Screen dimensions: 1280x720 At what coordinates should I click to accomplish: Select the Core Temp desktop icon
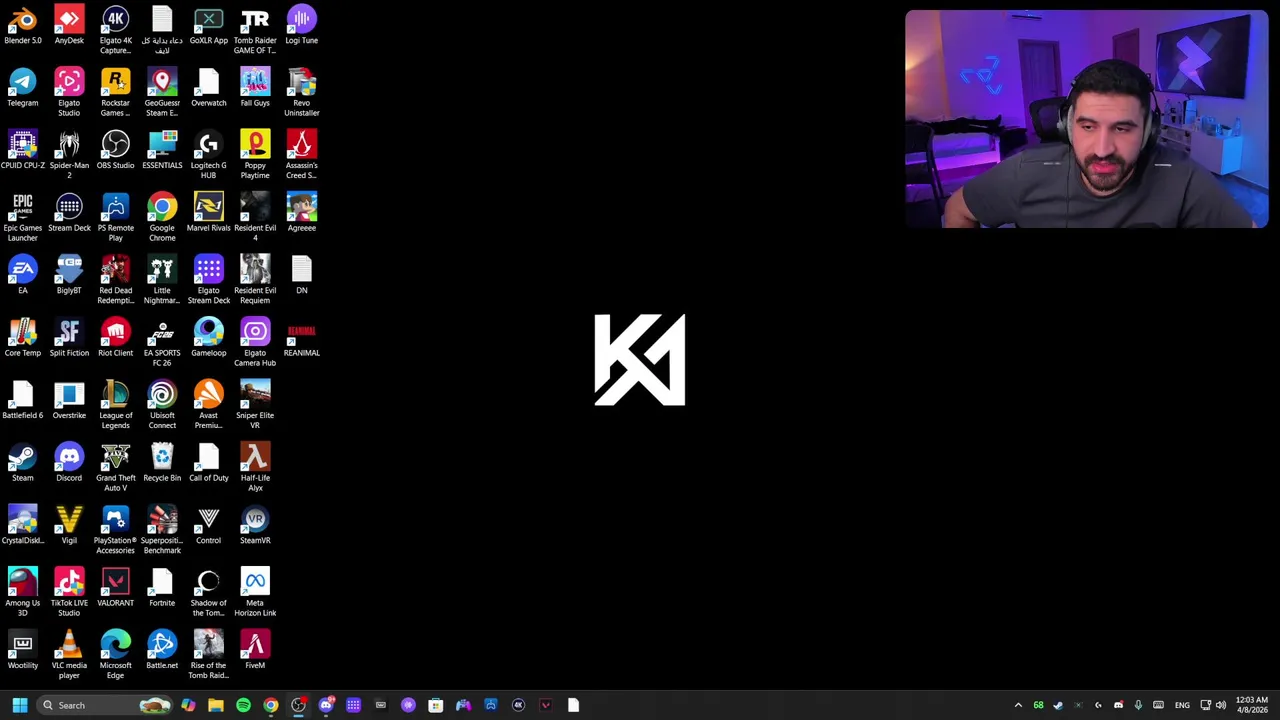point(23,339)
